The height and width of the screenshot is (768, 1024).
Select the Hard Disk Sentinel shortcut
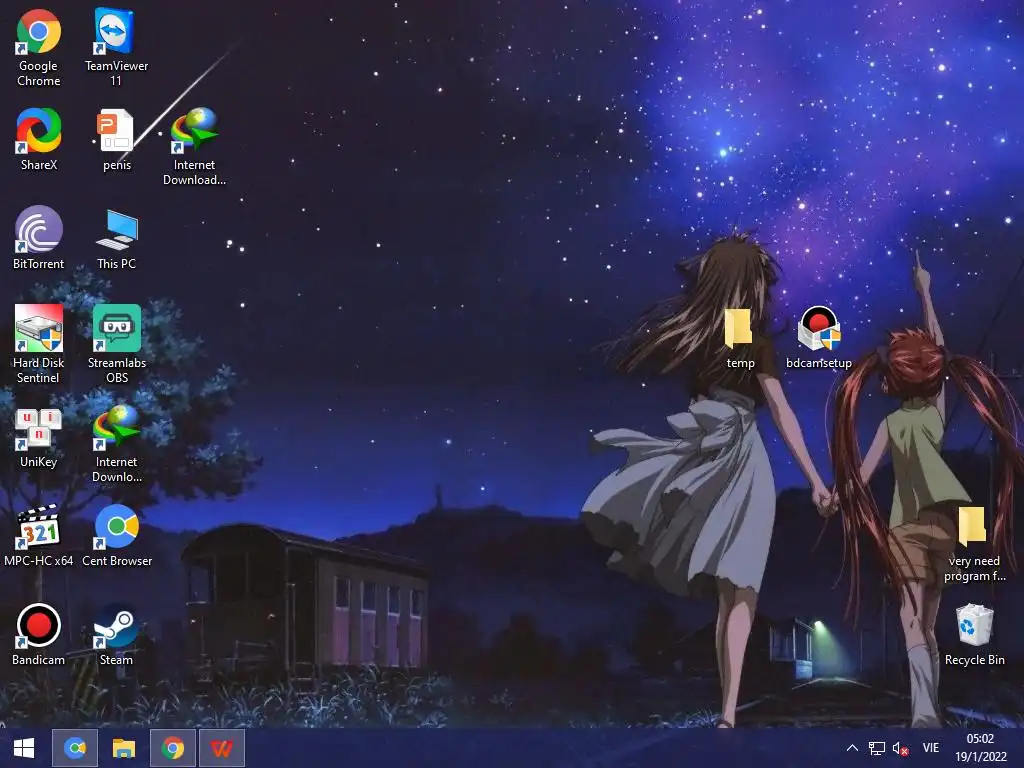click(x=39, y=344)
